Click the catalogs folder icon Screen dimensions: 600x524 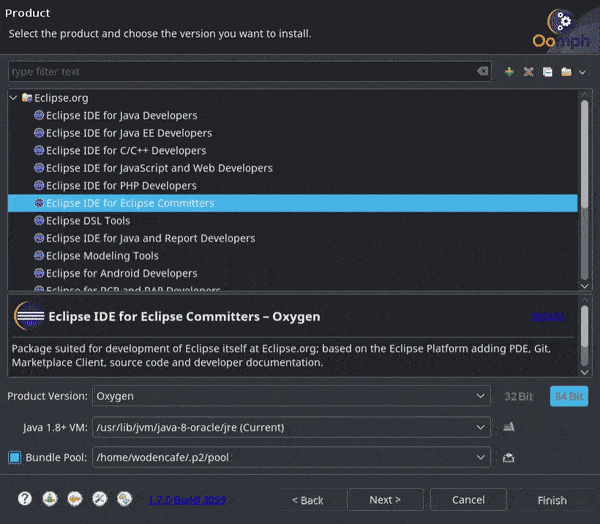566,72
